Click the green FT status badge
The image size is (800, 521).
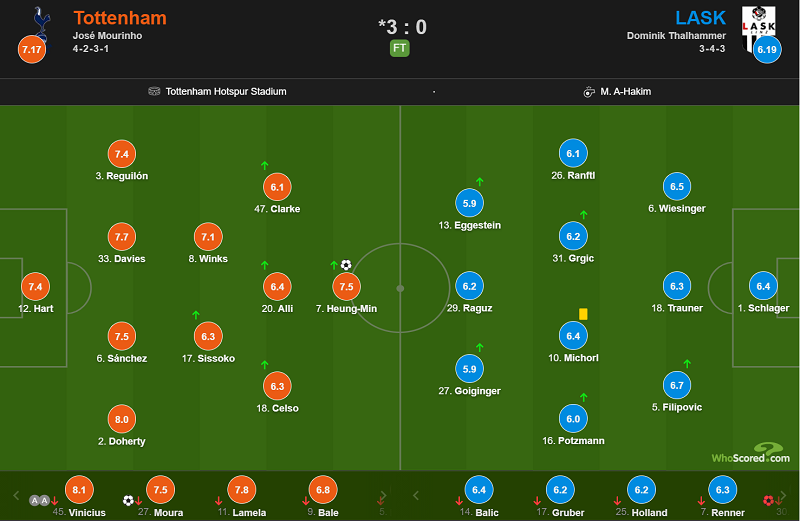(x=400, y=48)
